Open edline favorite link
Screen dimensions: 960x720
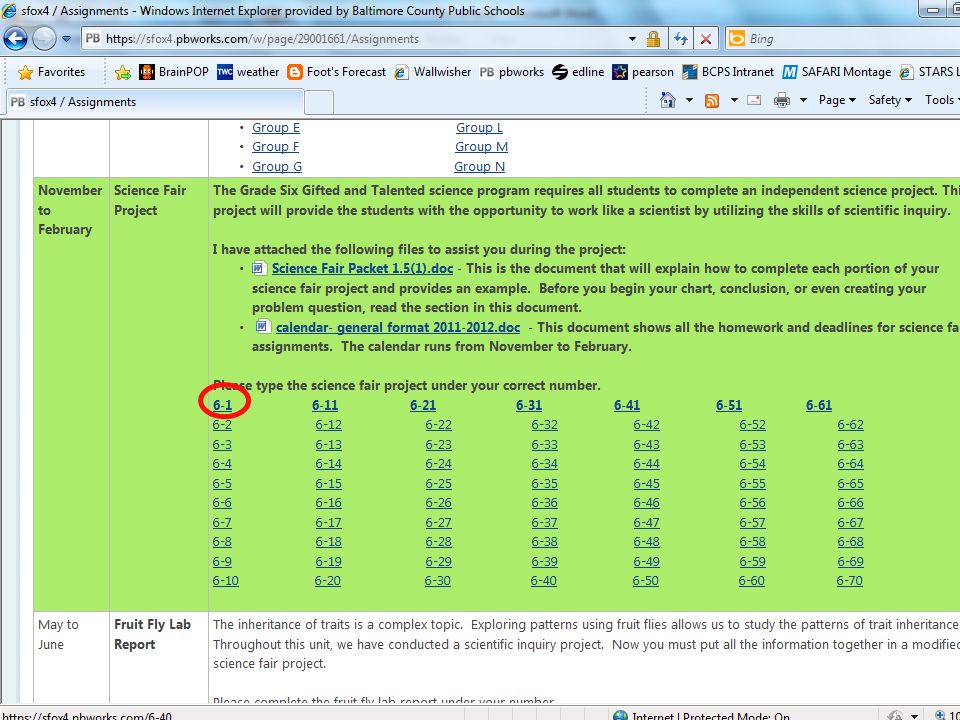tap(578, 72)
